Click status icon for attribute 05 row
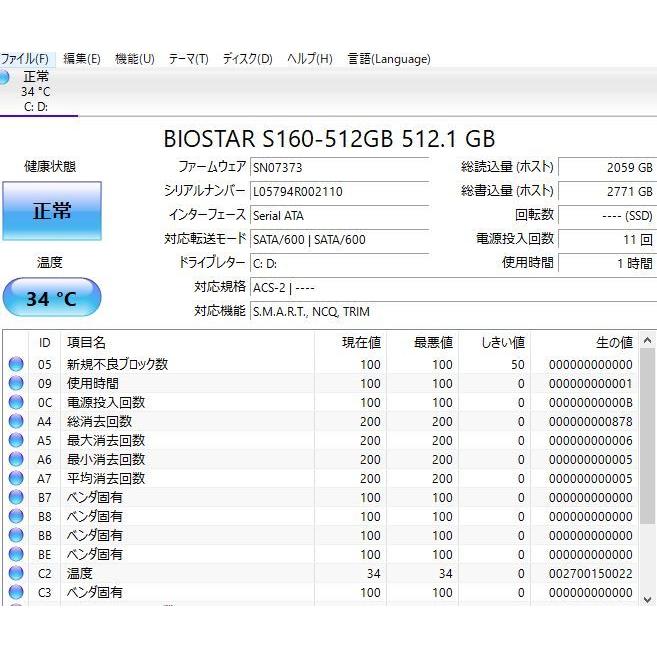The width and height of the screenshot is (657, 657). coord(16,364)
